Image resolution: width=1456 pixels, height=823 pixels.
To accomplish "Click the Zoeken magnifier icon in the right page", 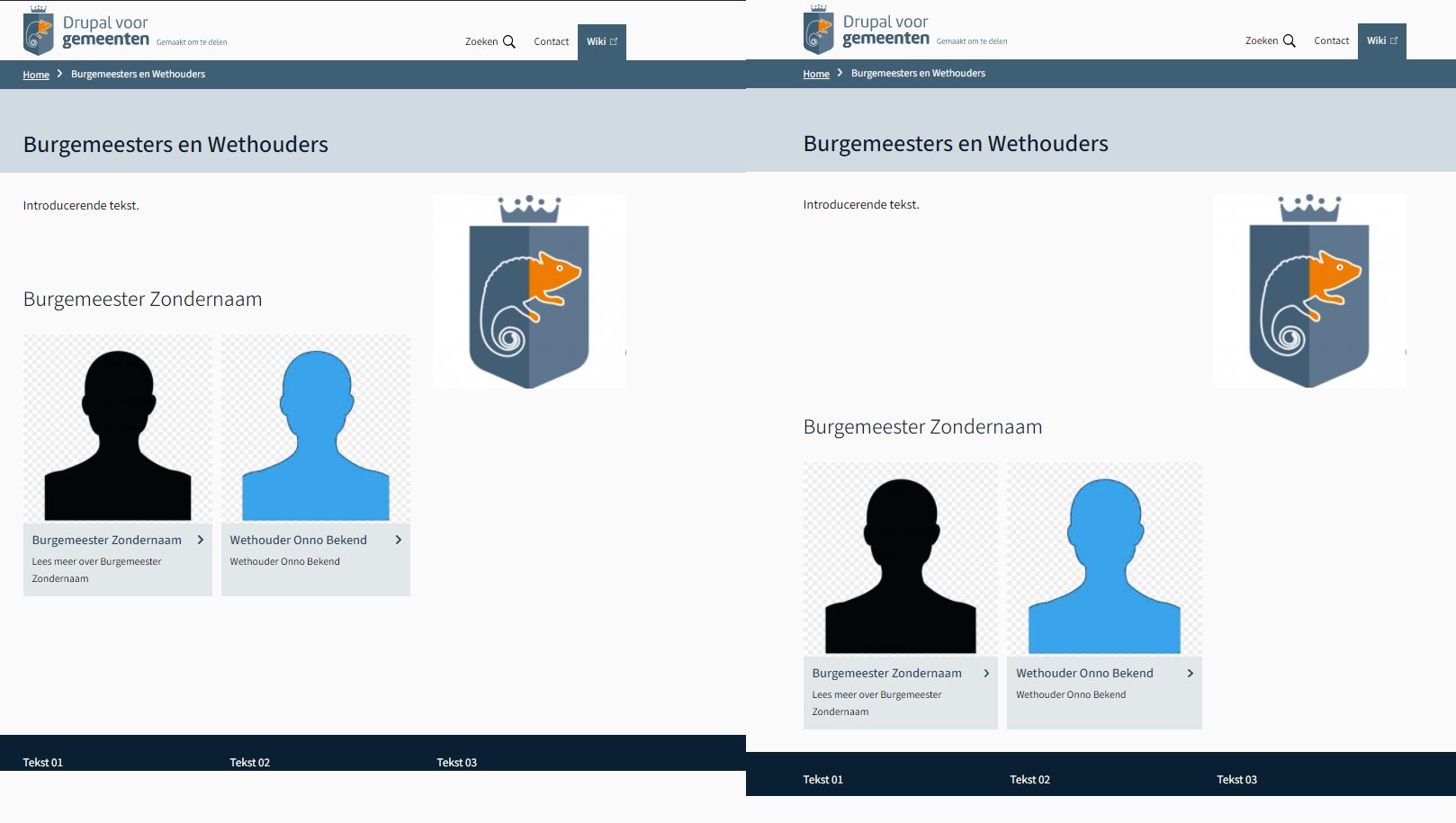I will [1290, 41].
